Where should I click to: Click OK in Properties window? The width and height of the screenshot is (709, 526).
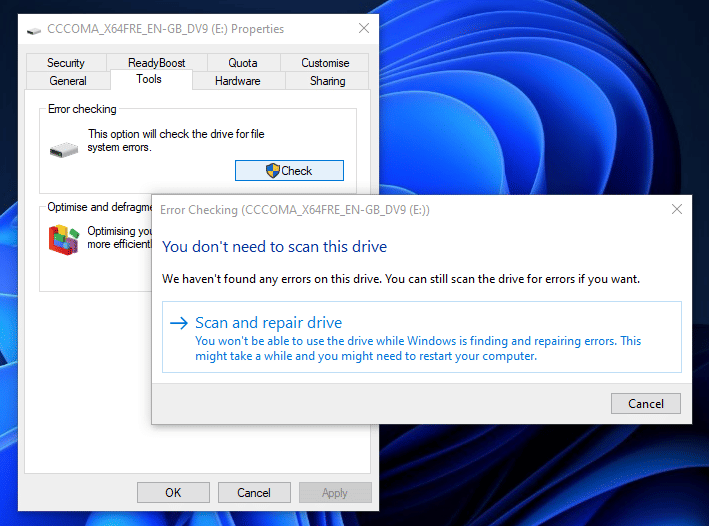click(x=173, y=493)
